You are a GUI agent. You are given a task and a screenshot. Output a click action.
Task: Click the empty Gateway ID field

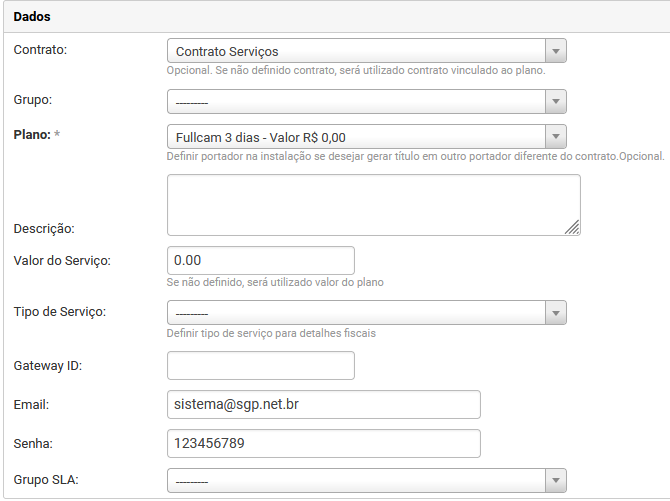coord(260,366)
